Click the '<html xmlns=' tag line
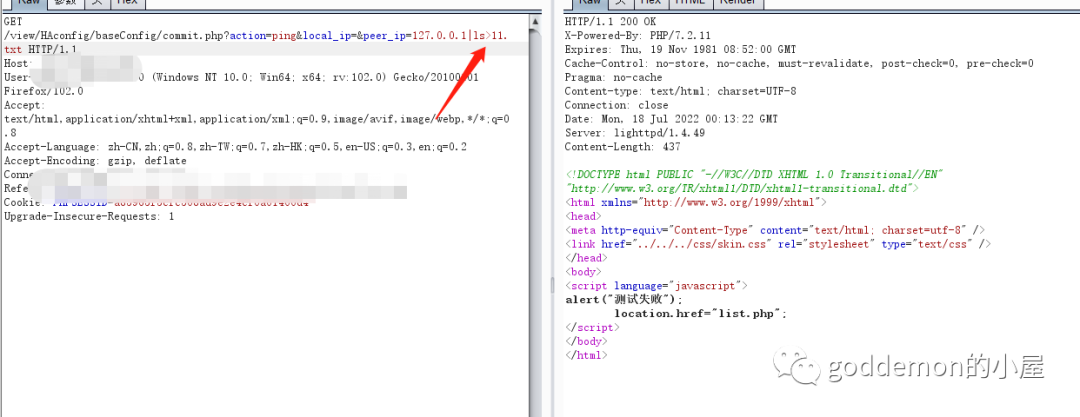Image resolution: width=1080 pixels, height=417 pixels. (x=695, y=203)
